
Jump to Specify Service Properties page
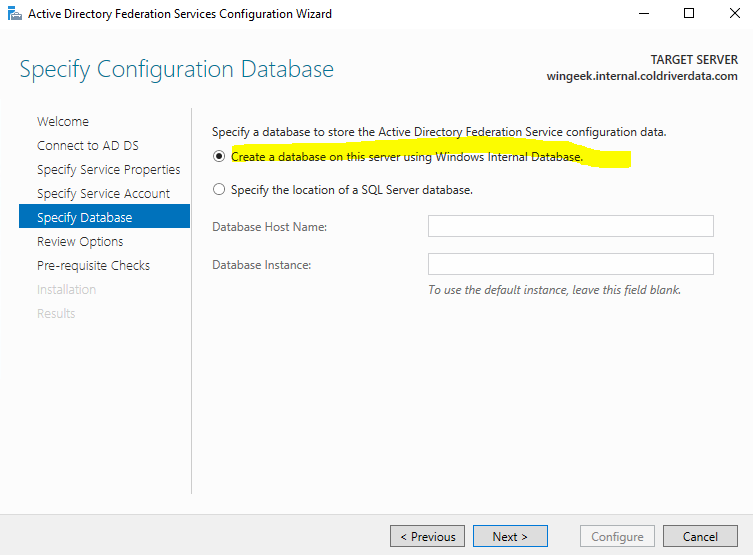tap(109, 169)
